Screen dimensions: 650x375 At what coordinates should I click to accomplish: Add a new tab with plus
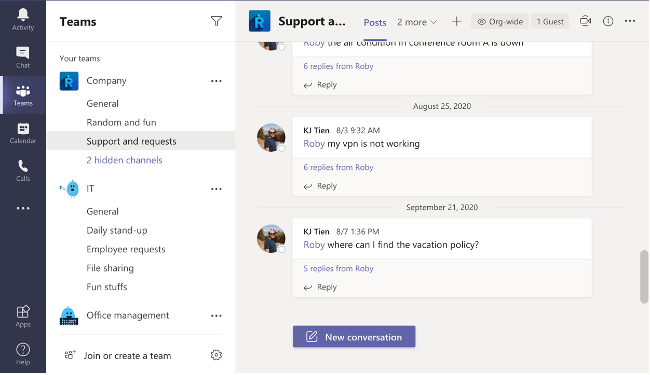coord(456,22)
